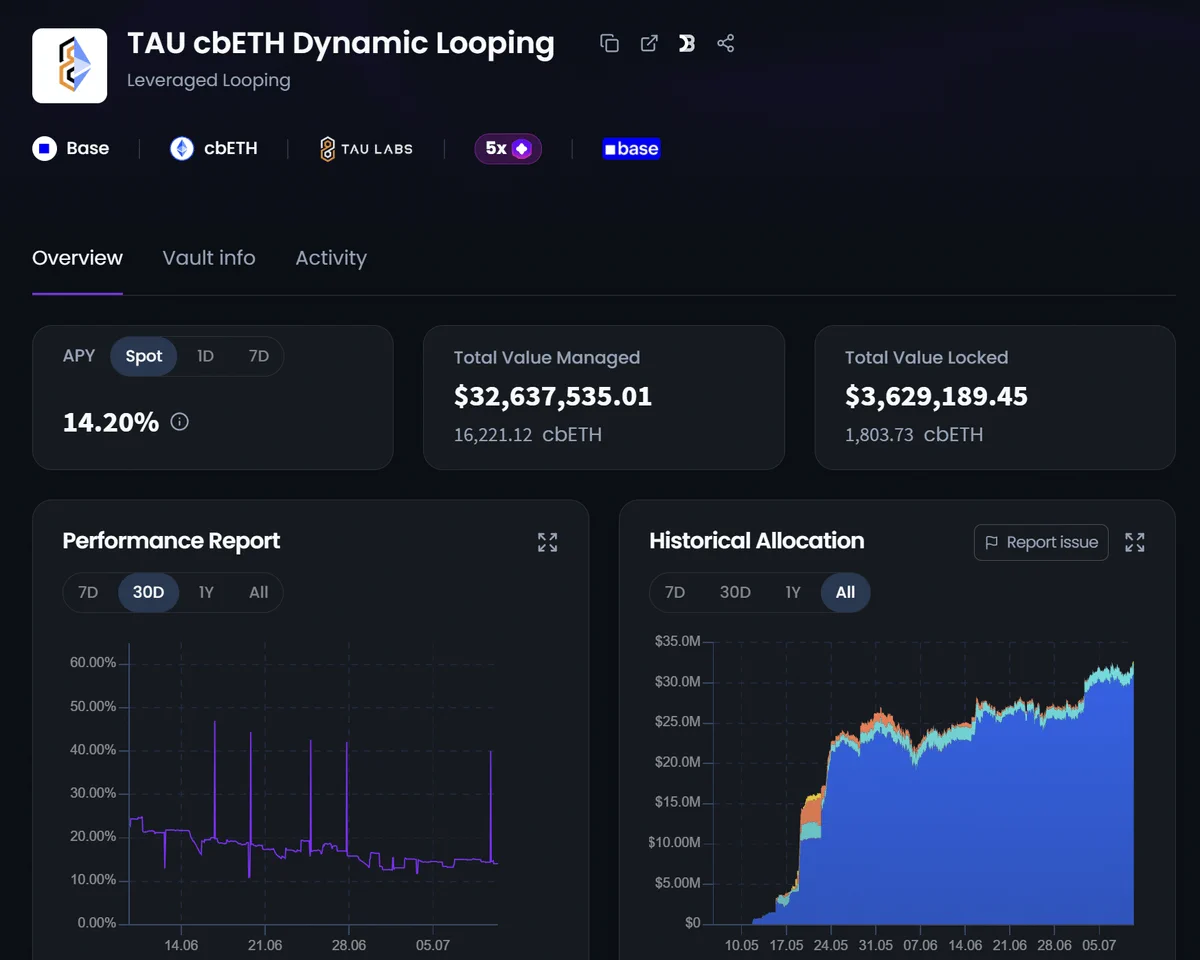Set Performance Report range to 30D
1200x960 pixels.
pos(148,592)
